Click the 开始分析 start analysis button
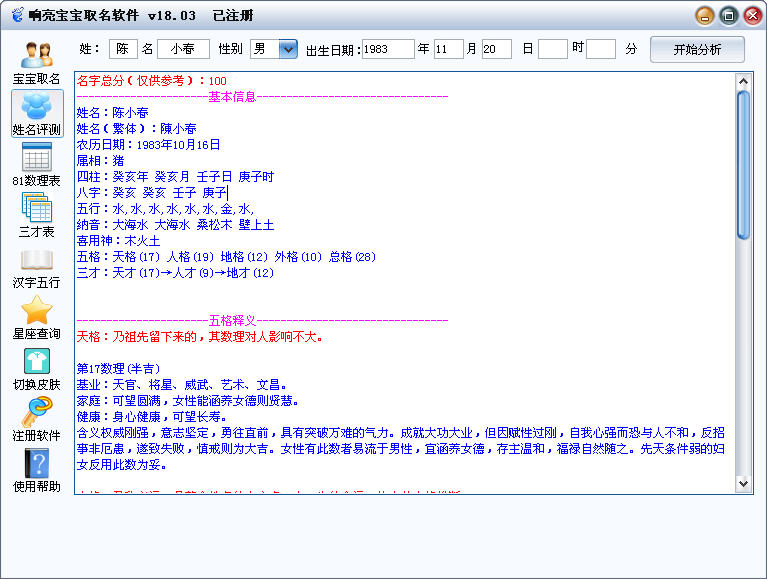 (697, 49)
